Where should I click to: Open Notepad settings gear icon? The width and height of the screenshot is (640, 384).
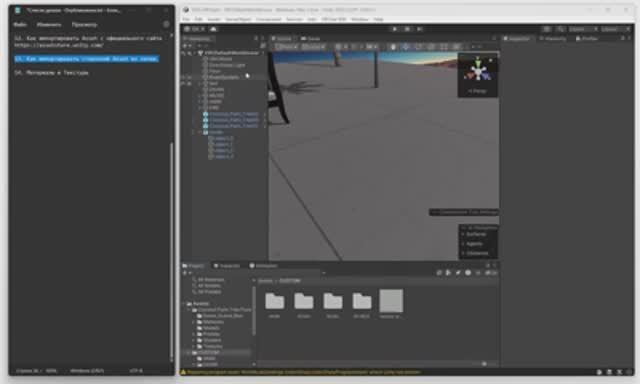(166, 24)
